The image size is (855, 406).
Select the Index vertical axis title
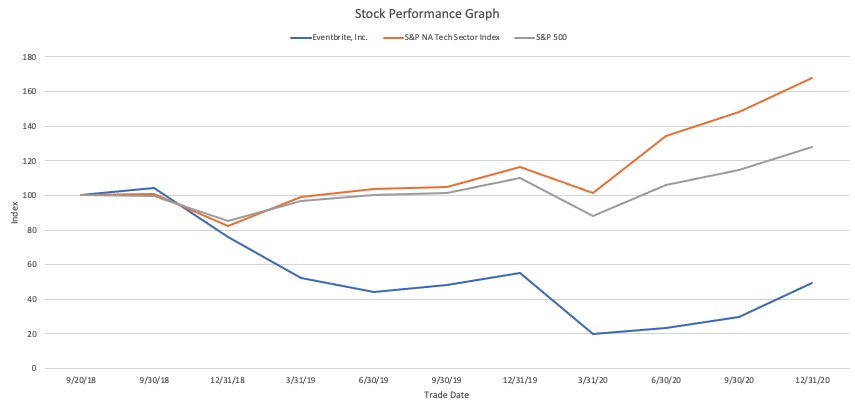tap(13, 212)
